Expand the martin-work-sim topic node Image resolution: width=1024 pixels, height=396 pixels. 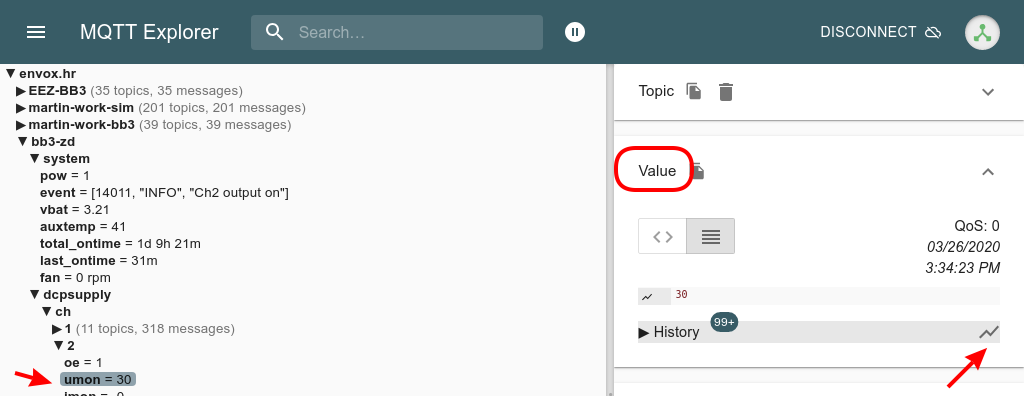point(22,107)
